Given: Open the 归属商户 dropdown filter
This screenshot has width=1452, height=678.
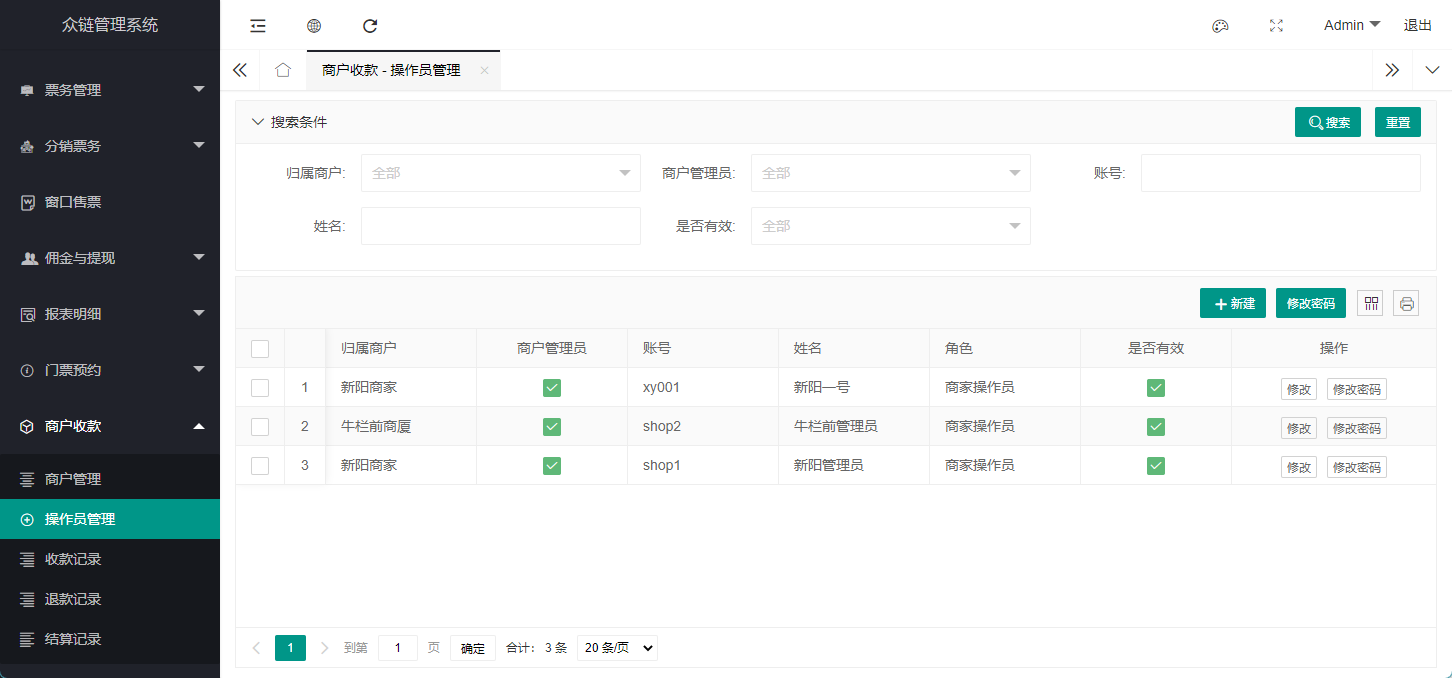Looking at the screenshot, I should coord(500,172).
